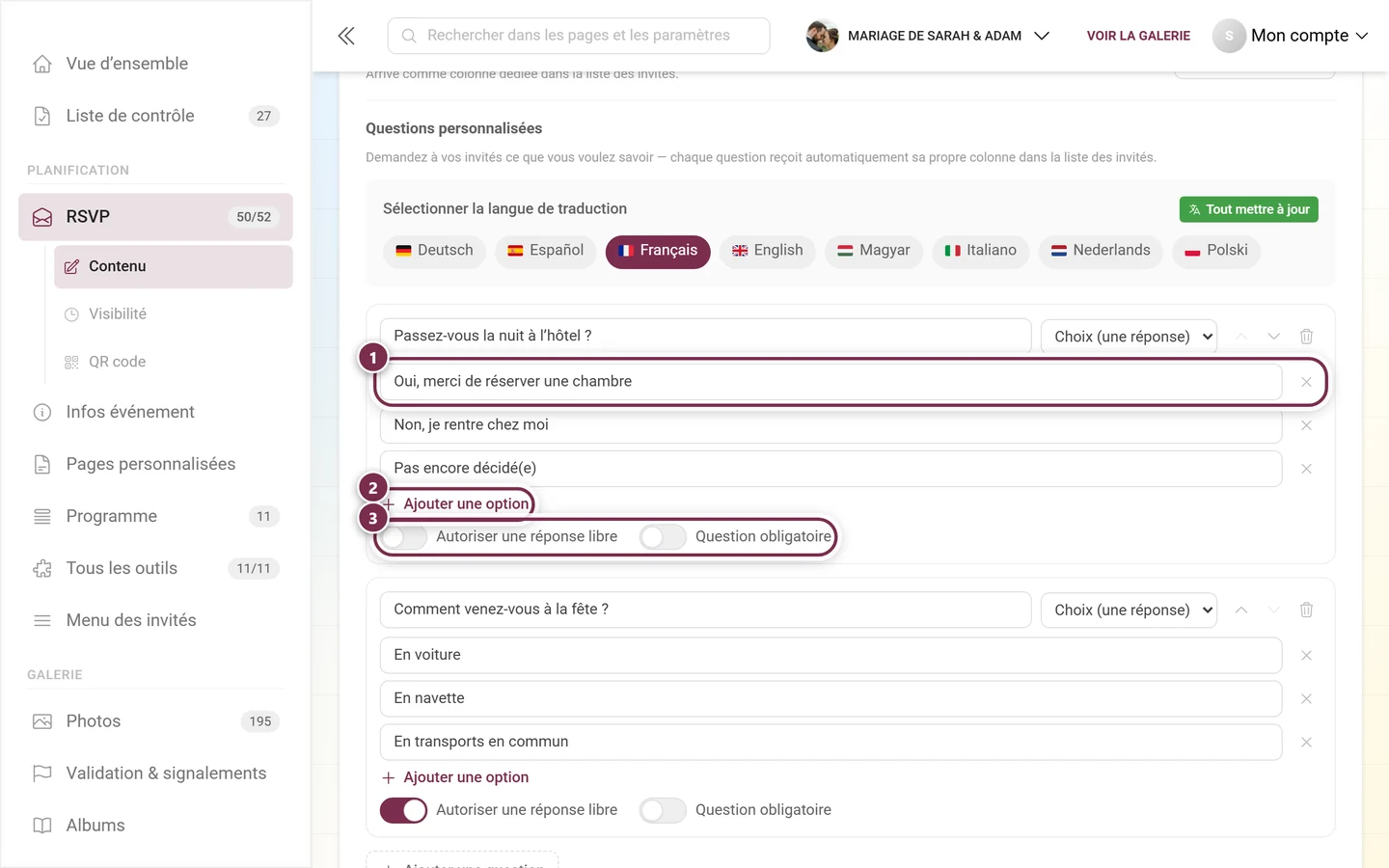1389x868 pixels.
Task: Remove 'En transports en commun' option
Action: tap(1306, 743)
